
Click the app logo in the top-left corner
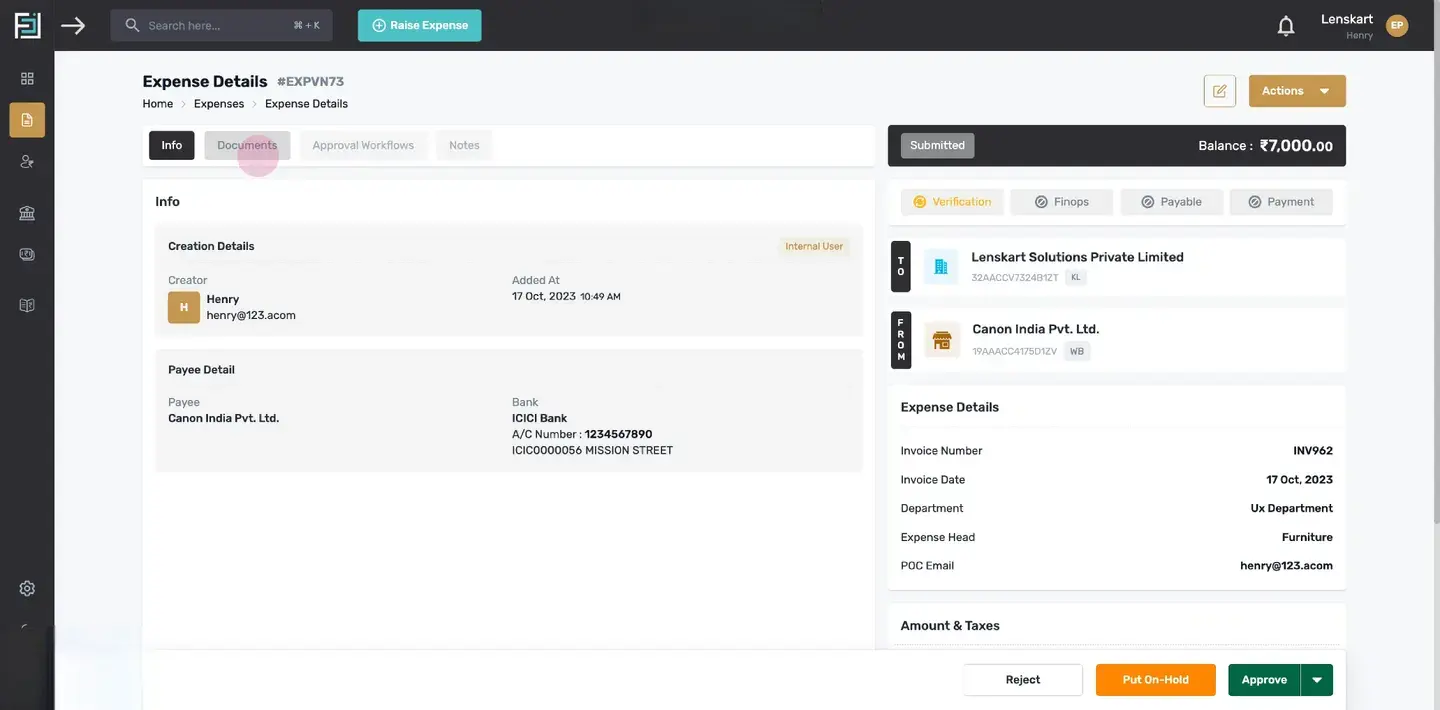[x=27, y=25]
